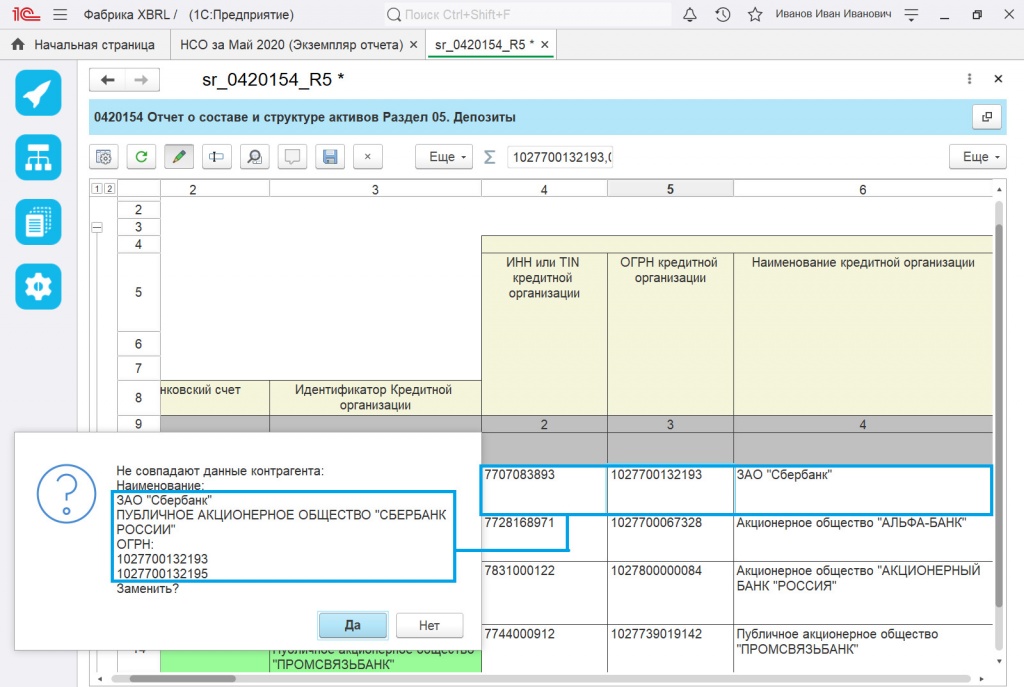Go forward with the right arrow button
This screenshot has width=1024, height=687.
(x=141, y=80)
